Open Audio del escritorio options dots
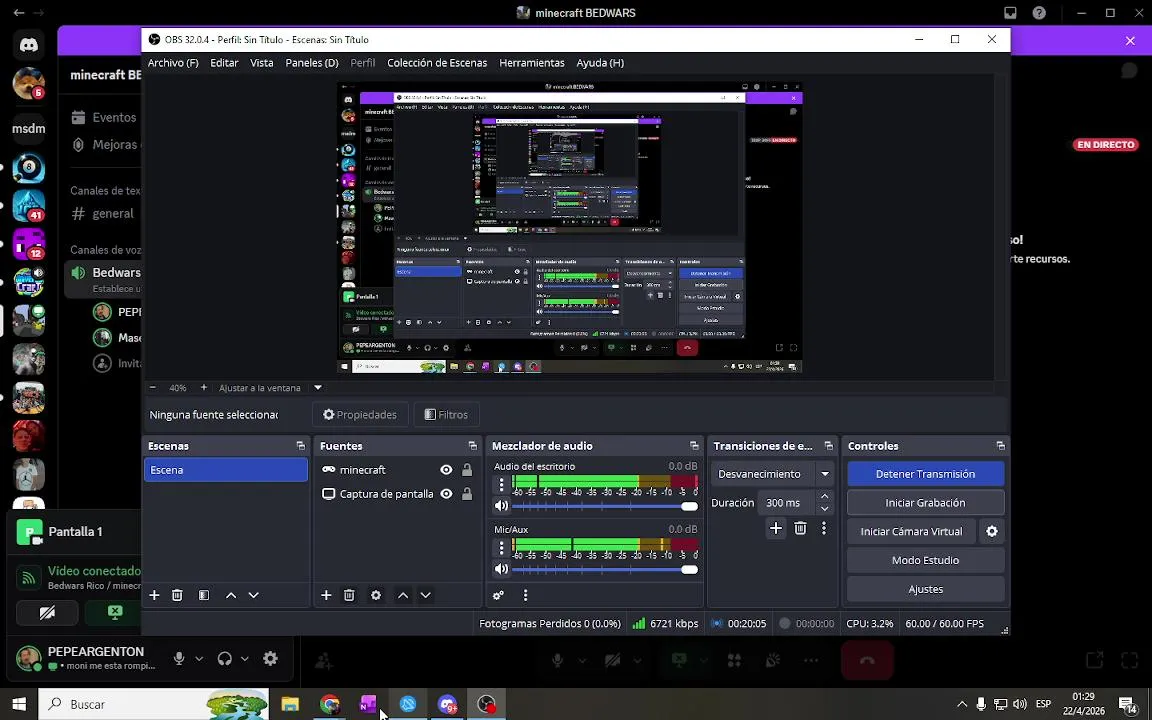1152x720 pixels. point(502,485)
